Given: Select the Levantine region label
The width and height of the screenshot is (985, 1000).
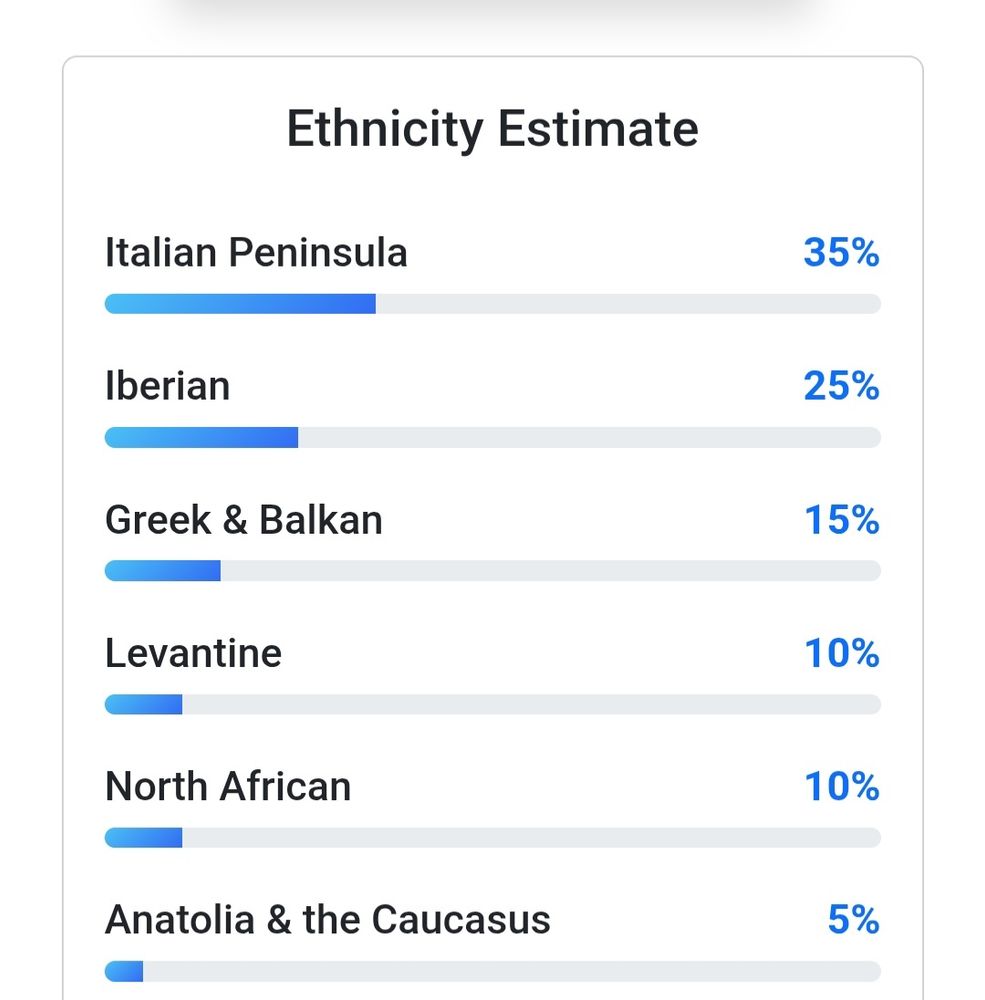Looking at the screenshot, I should [x=193, y=653].
